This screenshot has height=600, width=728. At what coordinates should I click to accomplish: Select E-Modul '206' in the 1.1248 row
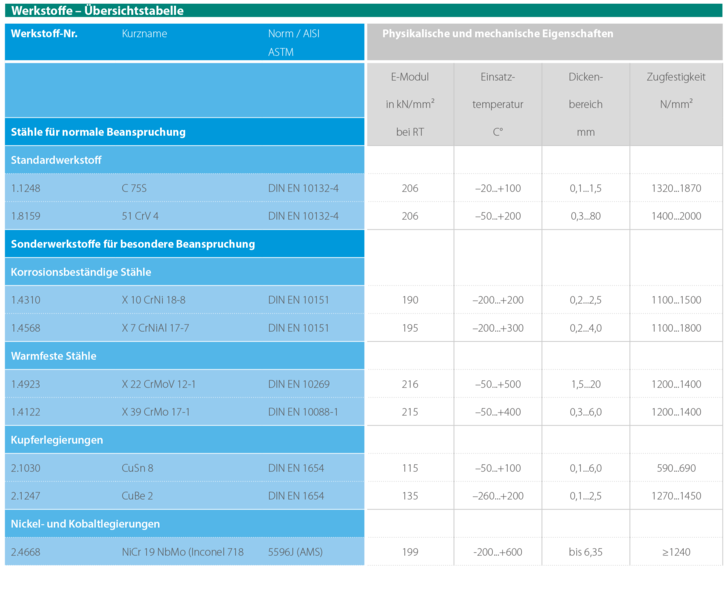[410, 188]
